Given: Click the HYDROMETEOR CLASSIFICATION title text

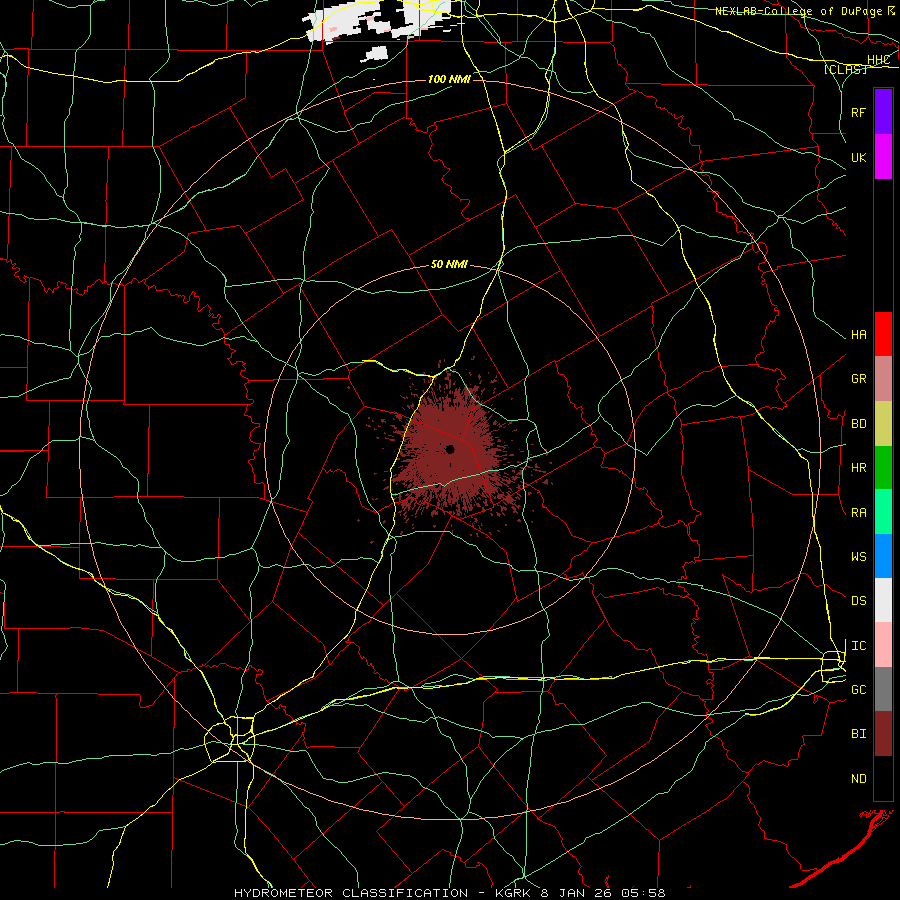Looking at the screenshot, I should [x=351, y=893].
